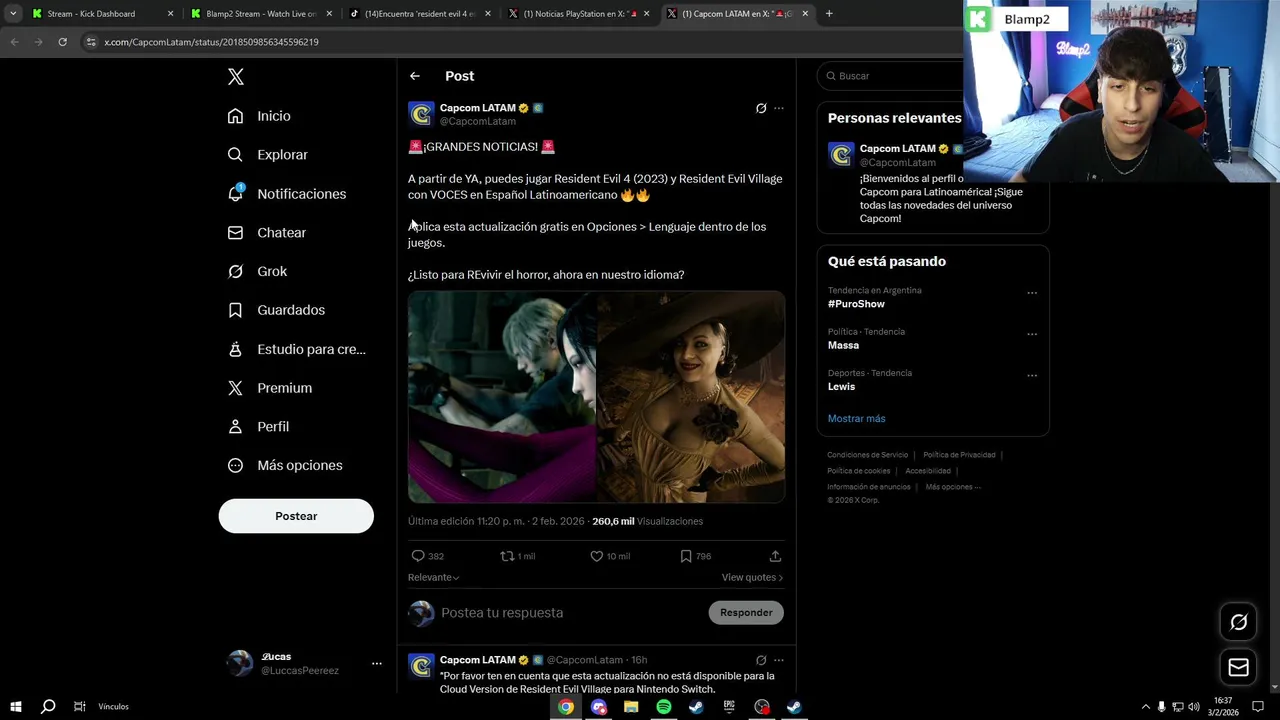The width and height of the screenshot is (1280, 720).
Task: Open Spotify from the taskbar
Action: (x=664, y=707)
